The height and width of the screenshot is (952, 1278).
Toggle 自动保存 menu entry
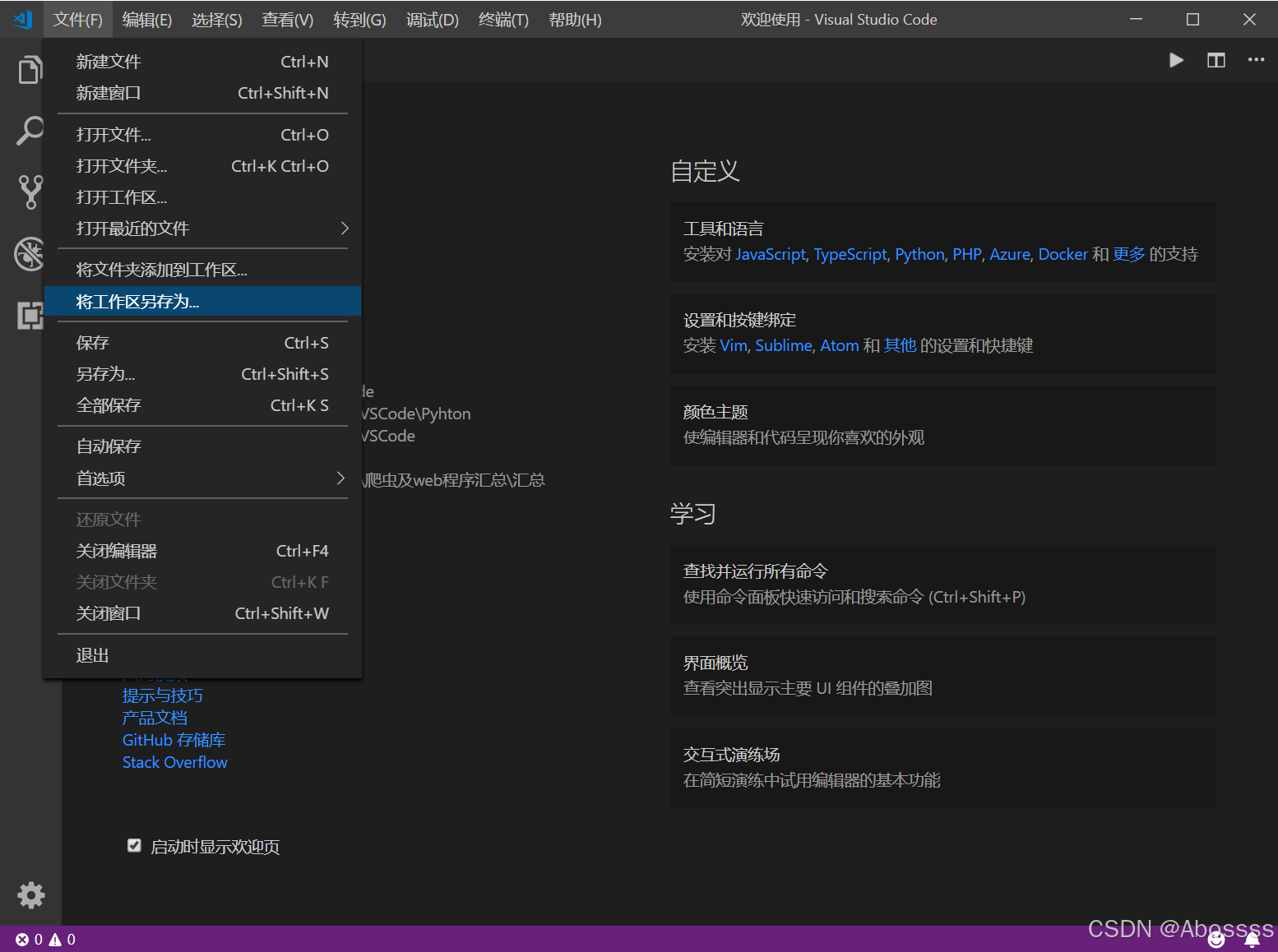point(202,446)
